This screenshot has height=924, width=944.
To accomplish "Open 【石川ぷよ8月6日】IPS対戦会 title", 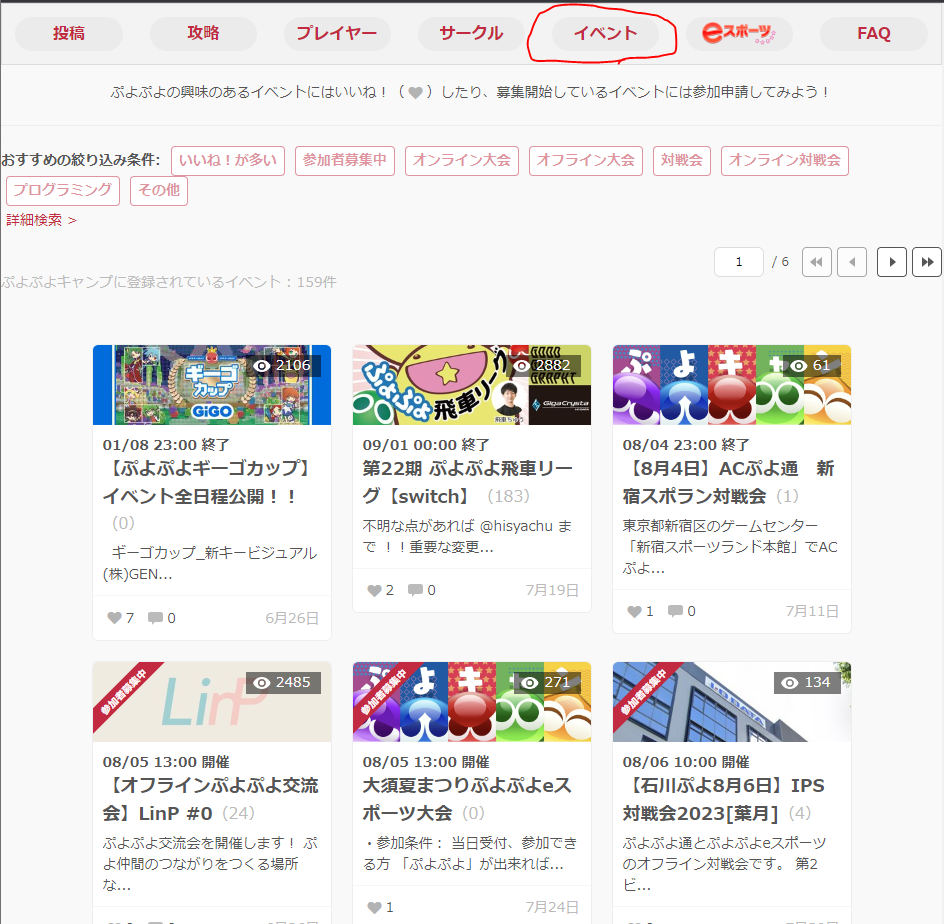I will (x=724, y=799).
